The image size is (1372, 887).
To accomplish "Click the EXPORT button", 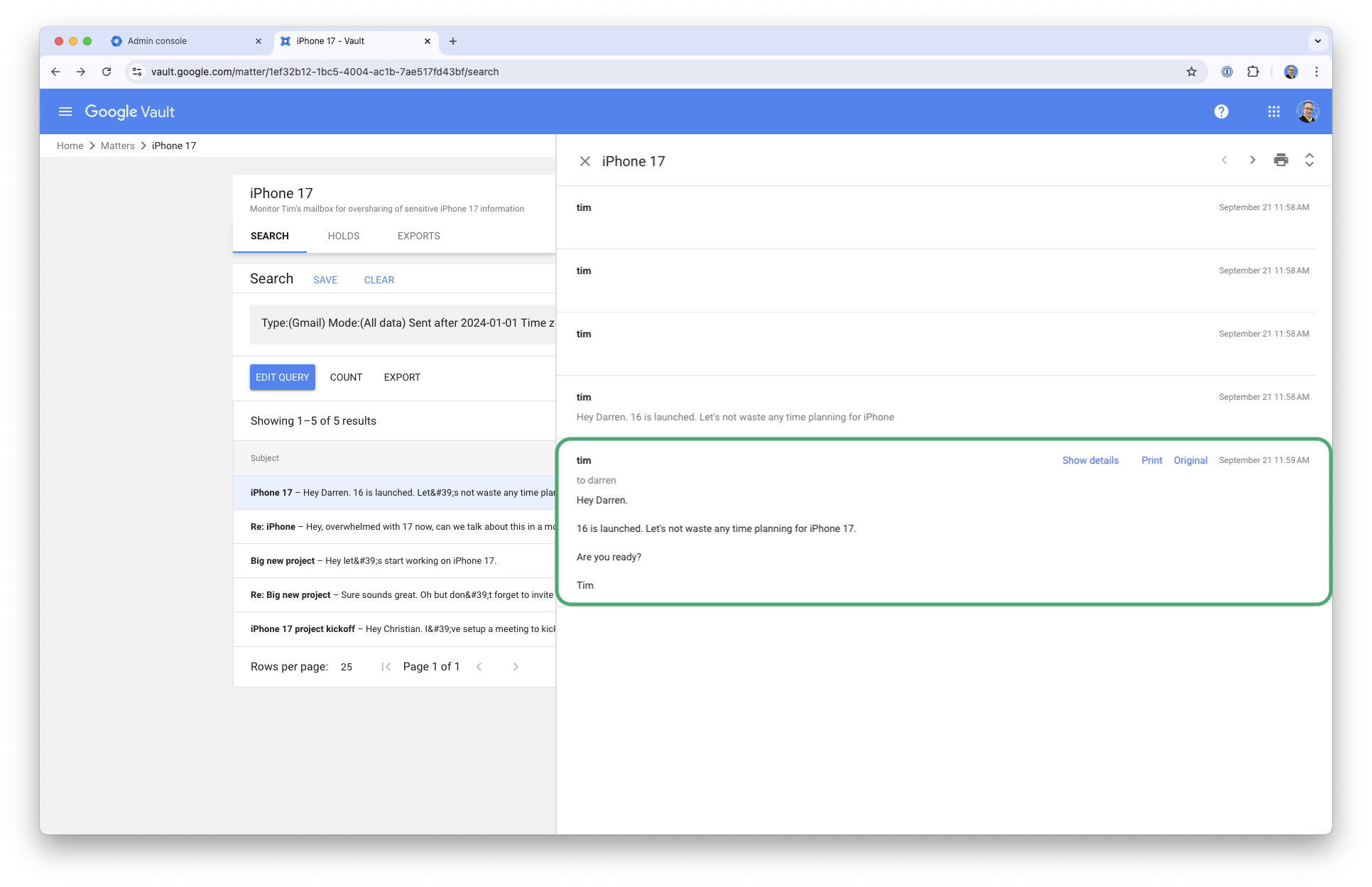I will point(403,377).
